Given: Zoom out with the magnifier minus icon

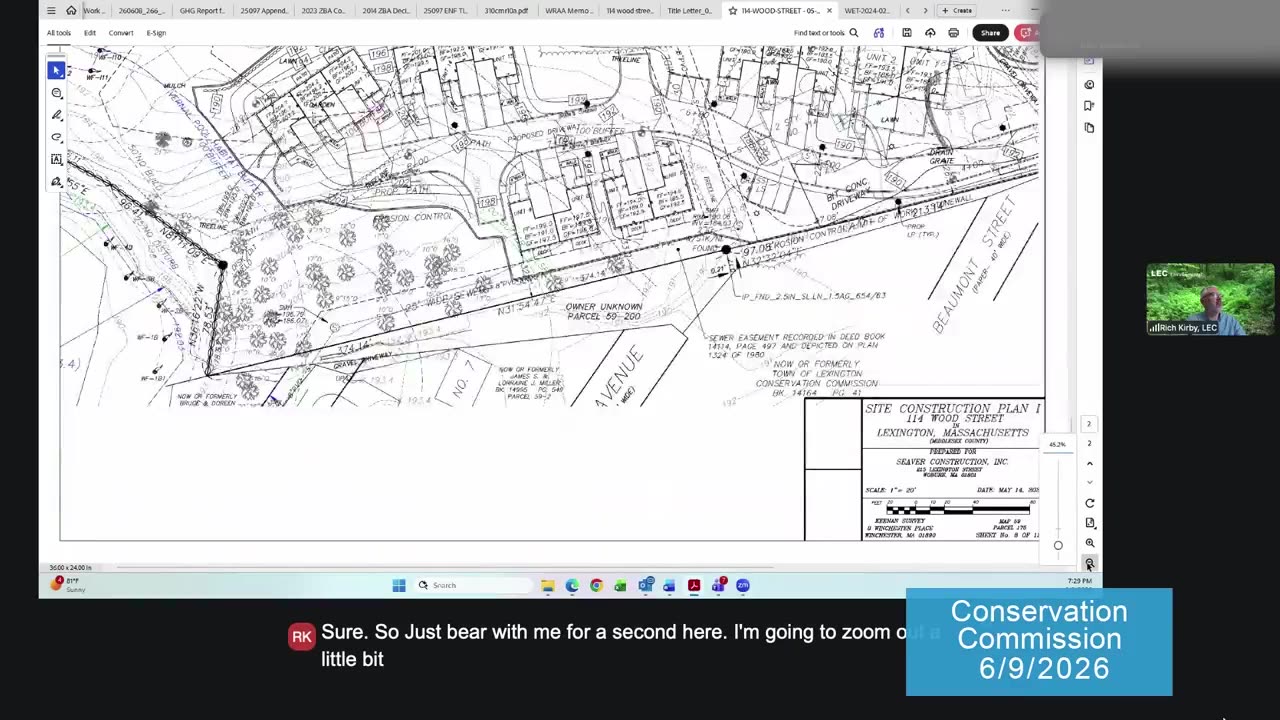Looking at the screenshot, I should [1089, 564].
